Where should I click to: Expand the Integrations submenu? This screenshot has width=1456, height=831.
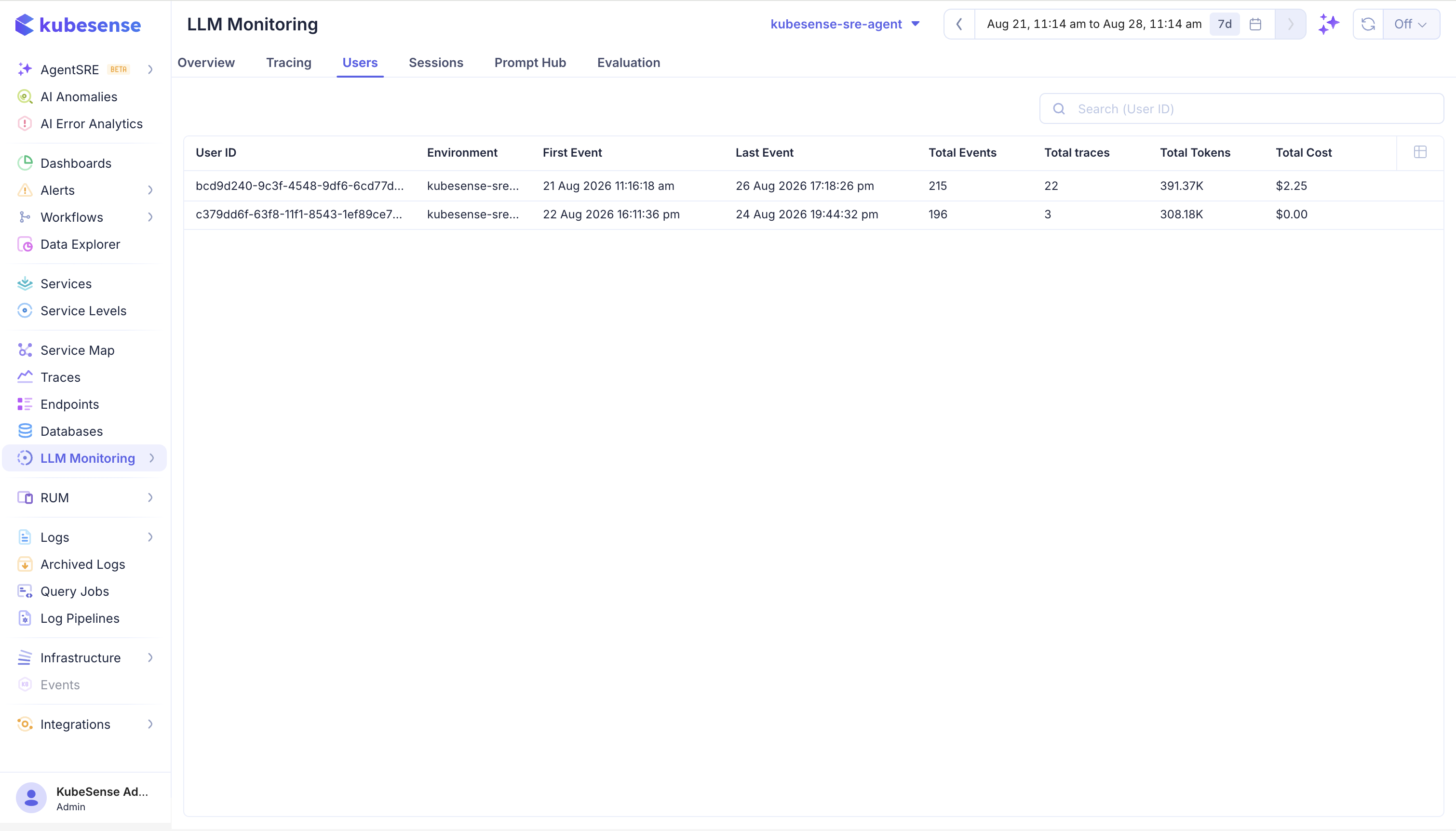pos(151,724)
